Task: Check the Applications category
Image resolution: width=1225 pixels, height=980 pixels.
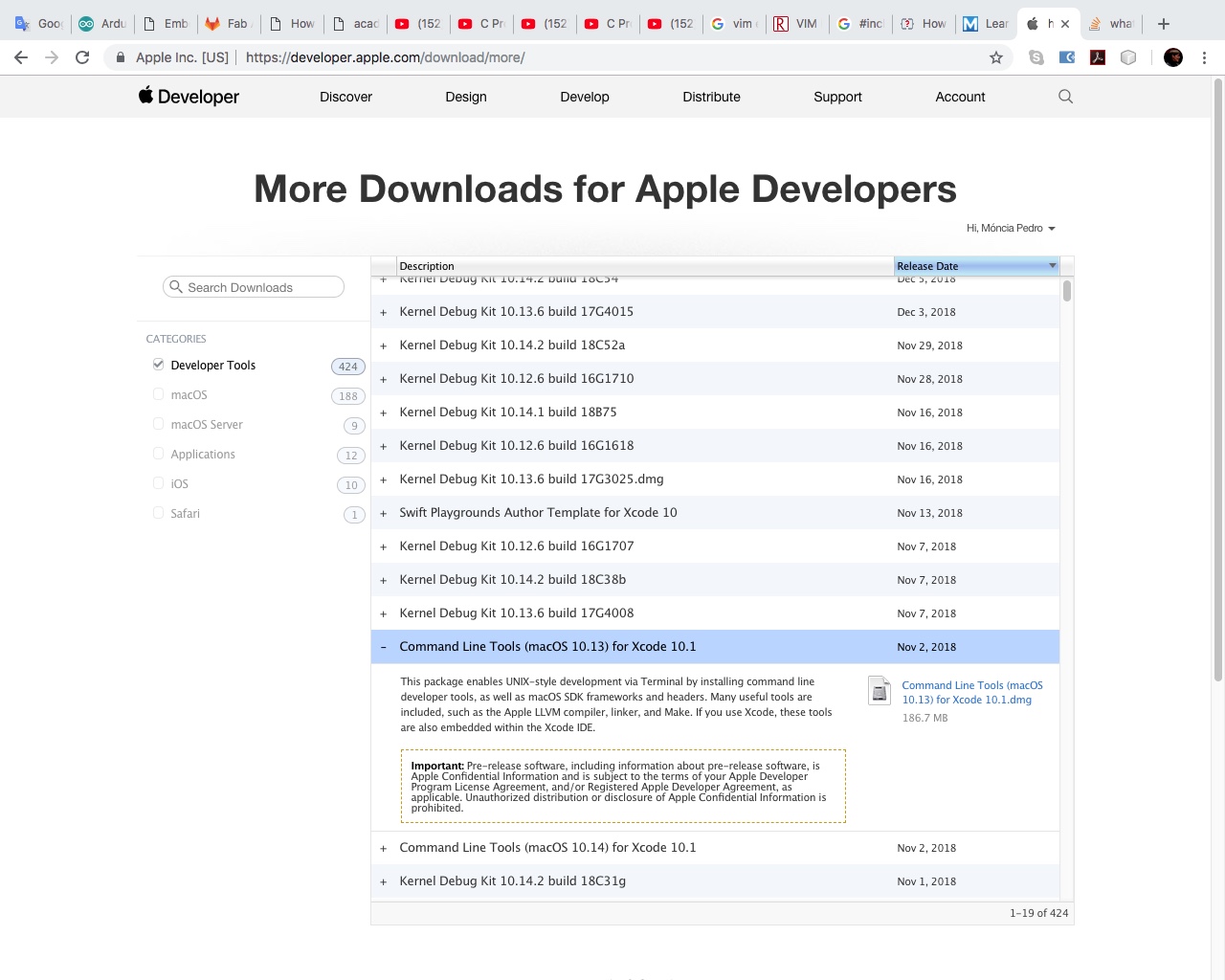Action: (x=158, y=454)
